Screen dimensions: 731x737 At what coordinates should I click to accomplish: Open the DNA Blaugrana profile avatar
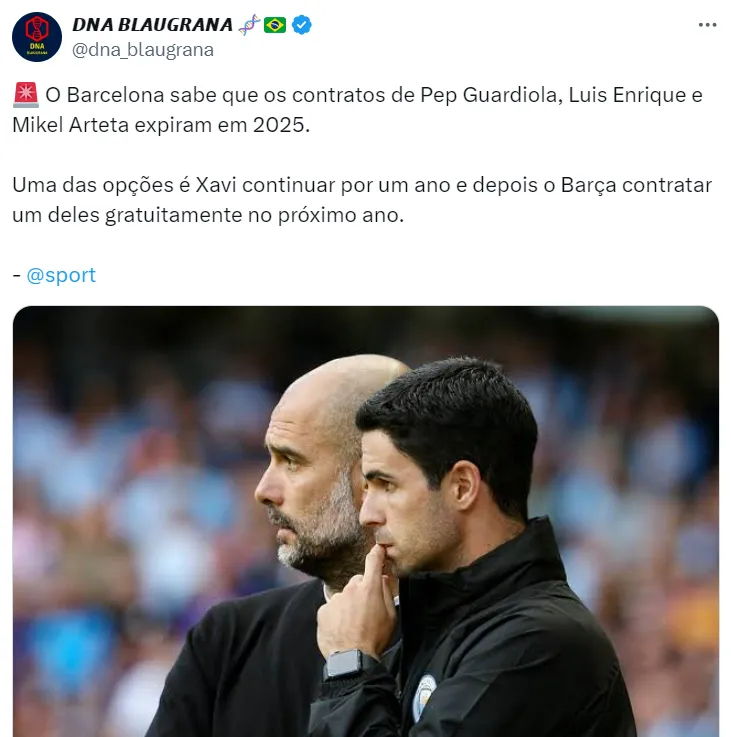pyautogui.click(x=37, y=37)
